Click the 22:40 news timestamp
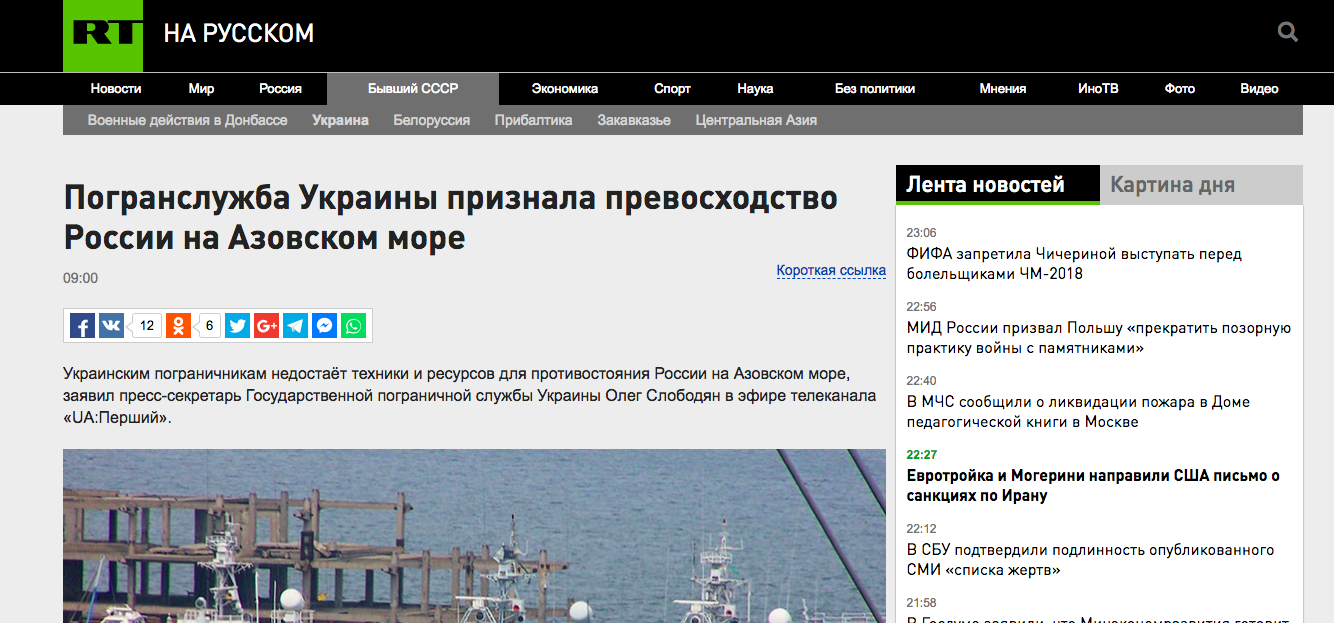The width and height of the screenshot is (1334, 623). 921,381
